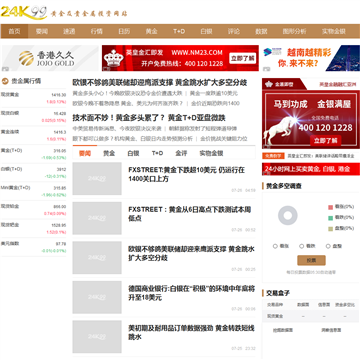Click 立即了解 in the horse banner

click(x=325, y=141)
